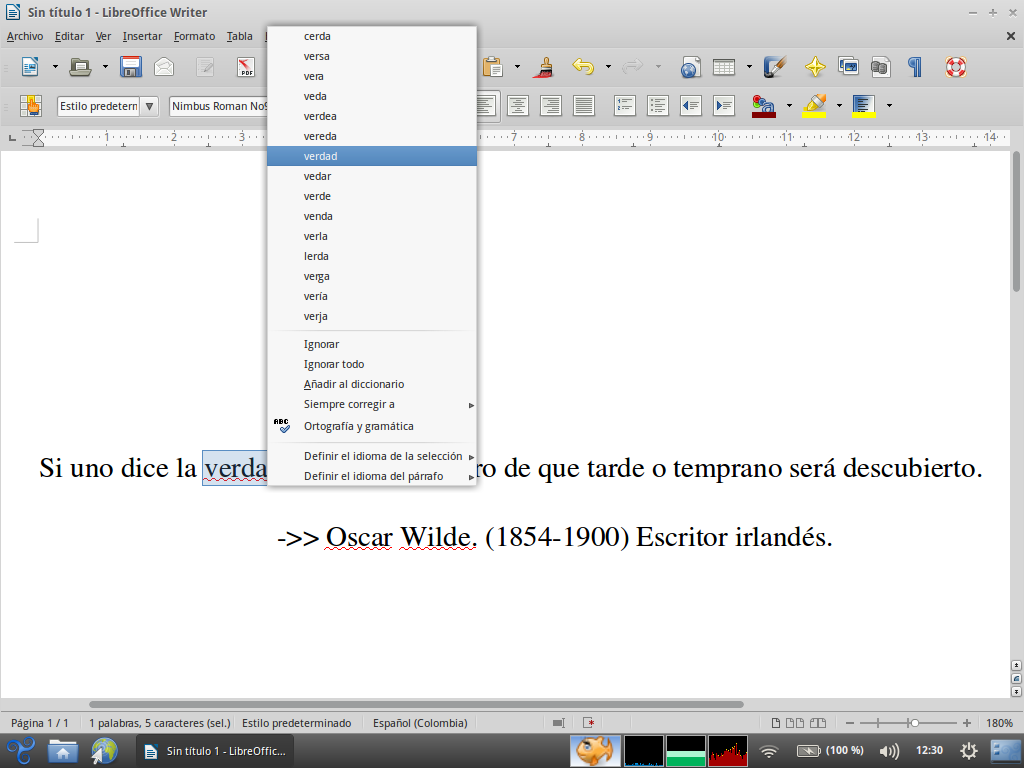Viewport: 1024px width, 768px height.
Task: Open the Gallery icon
Action: click(848, 67)
